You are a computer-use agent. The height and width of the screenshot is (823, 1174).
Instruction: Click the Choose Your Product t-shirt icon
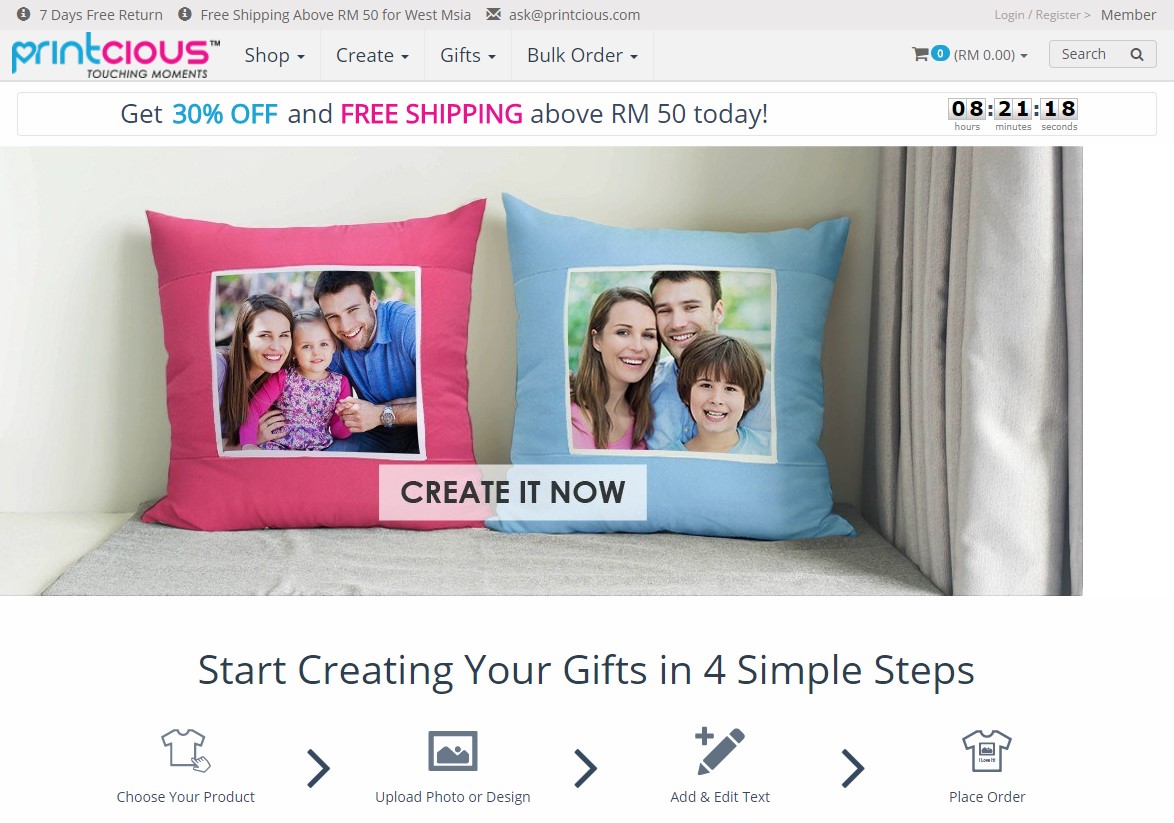point(186,750)
